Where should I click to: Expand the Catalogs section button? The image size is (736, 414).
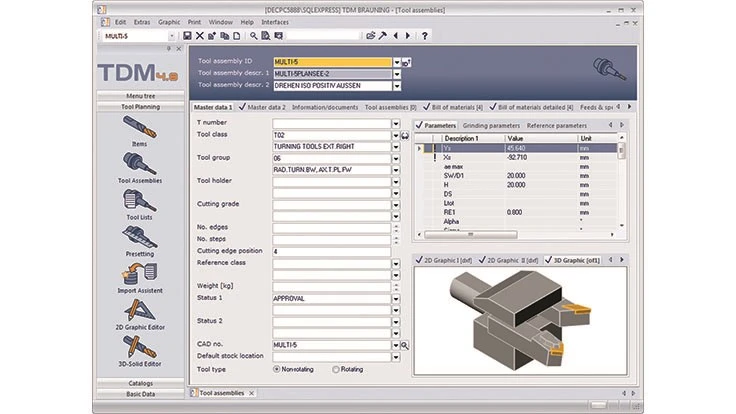(x=139, y=382)
